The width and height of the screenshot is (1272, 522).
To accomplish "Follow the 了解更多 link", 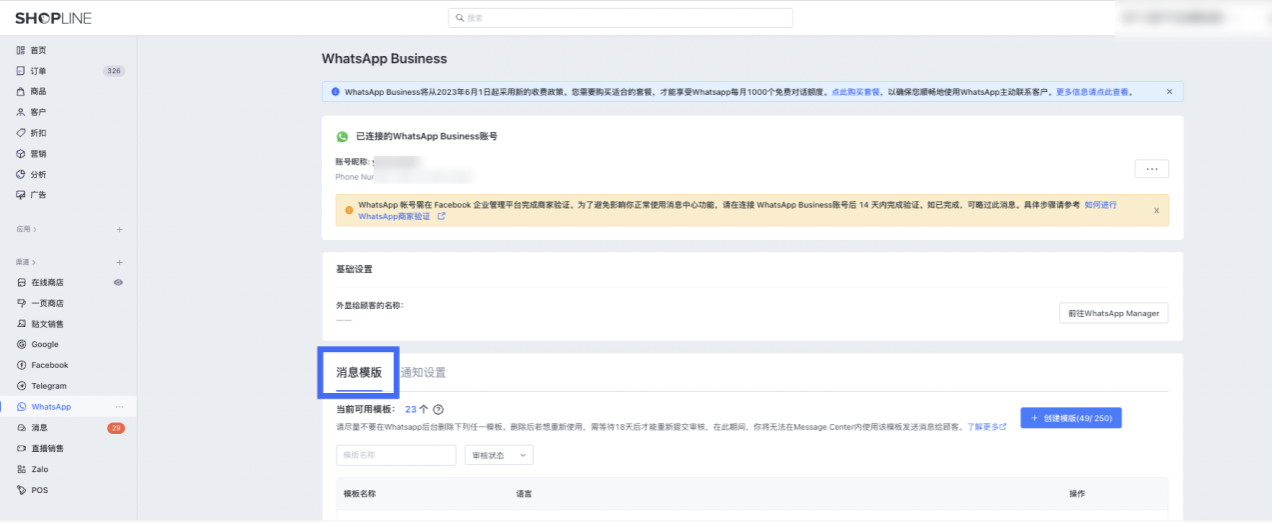I will [x=986, y=426].
